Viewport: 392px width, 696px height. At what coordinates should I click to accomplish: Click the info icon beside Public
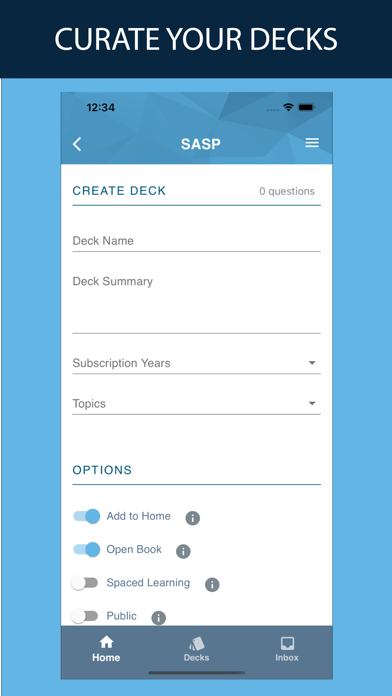[158, 618]
